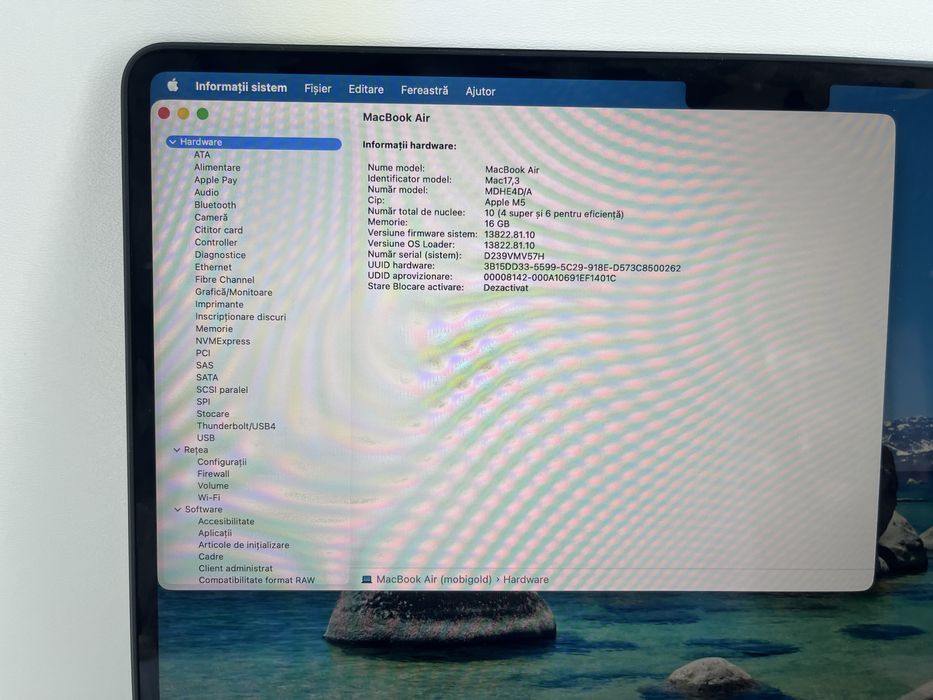933x700 pixels.
Task: Click the model number value MDHE4D/A
Action: pyautogui.click(x=508, y=192)
